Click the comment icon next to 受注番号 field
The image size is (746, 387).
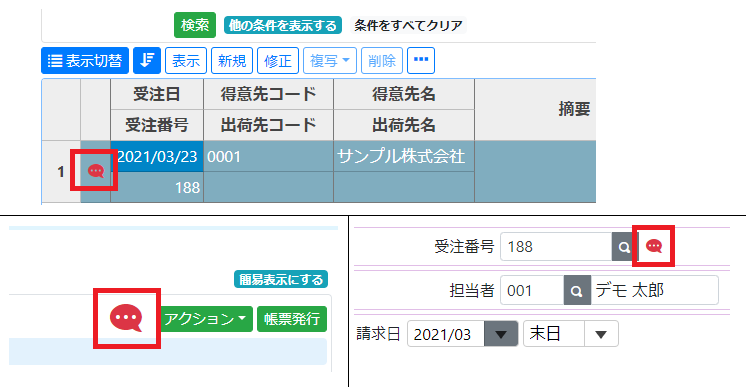[x=654, y=246]
